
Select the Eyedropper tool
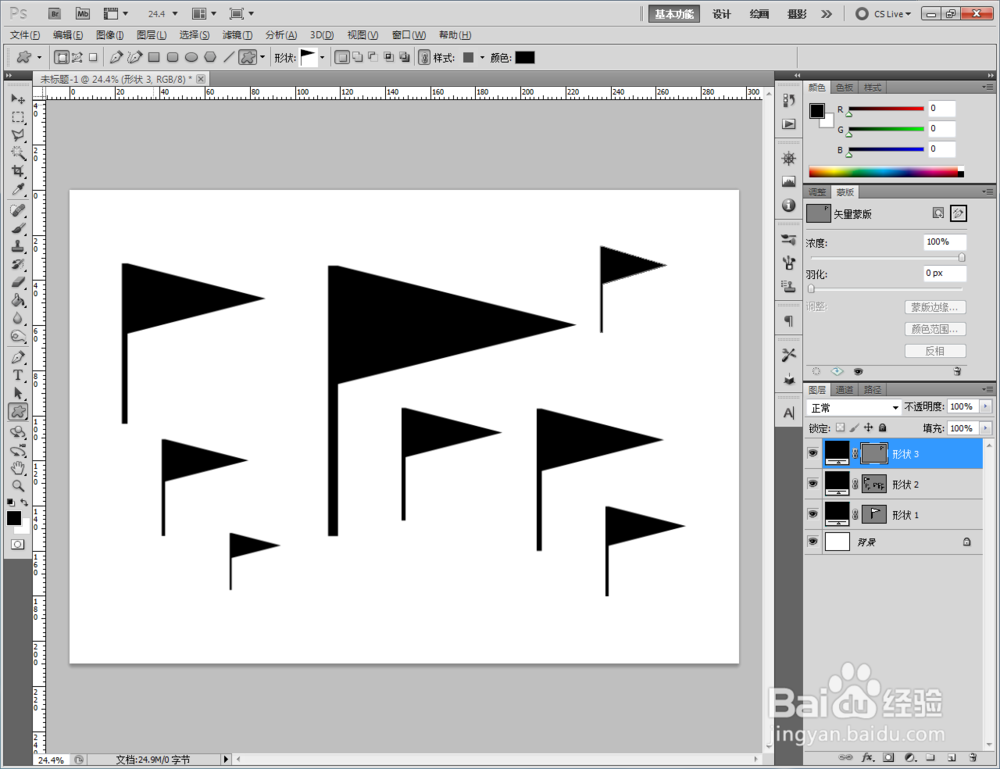(18, 189)
